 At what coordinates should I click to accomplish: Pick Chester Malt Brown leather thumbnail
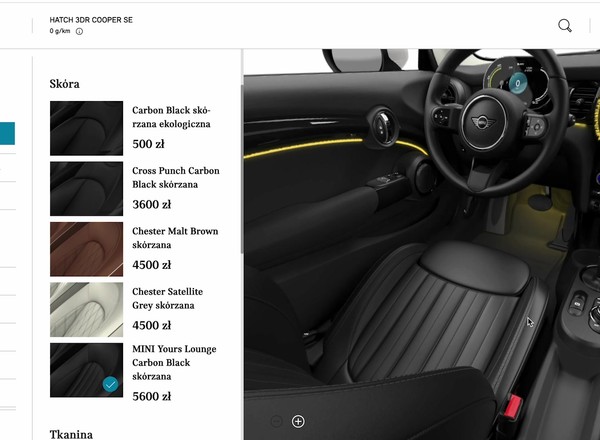(86, 249)
